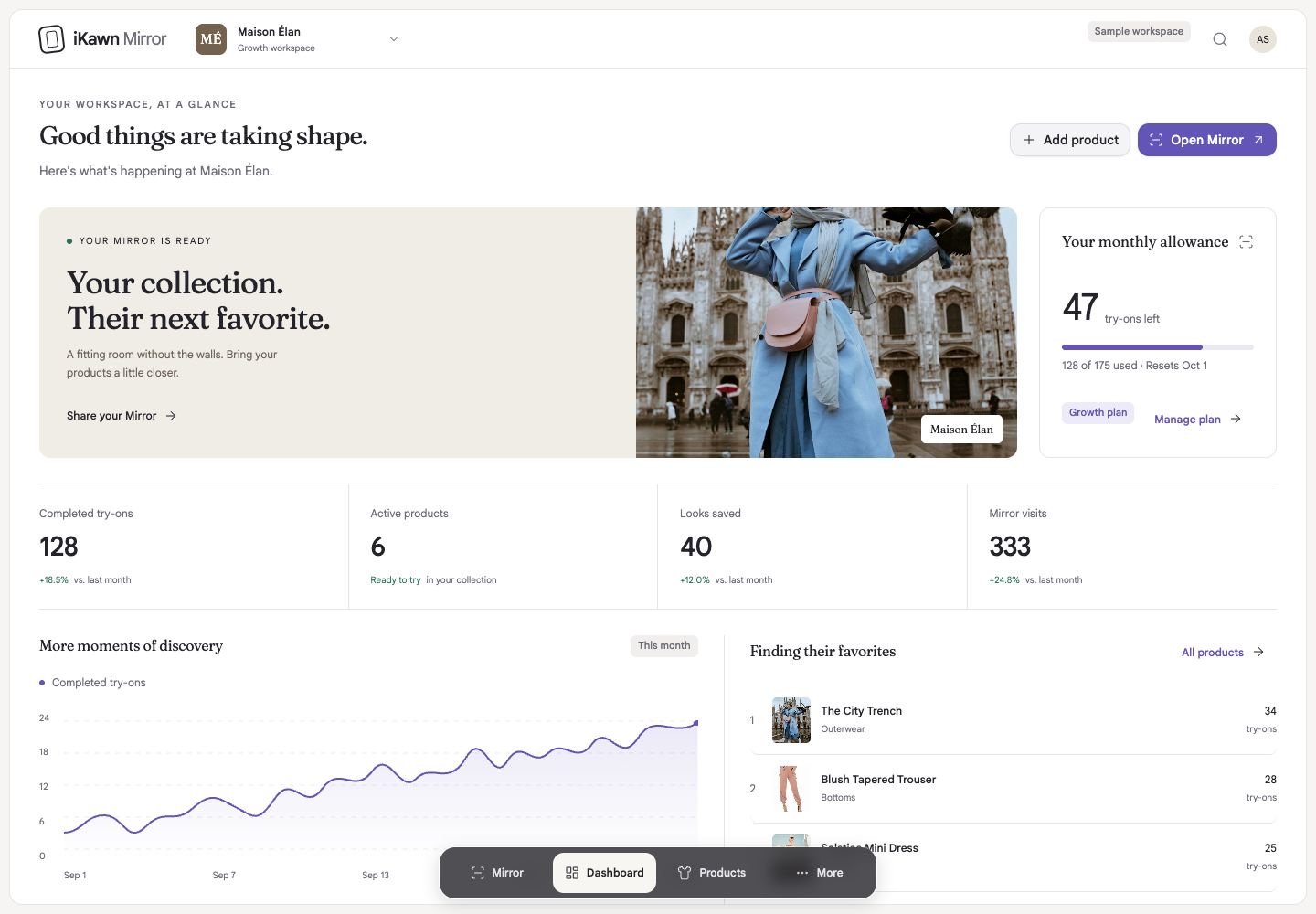This screenshot has height=914, width=1316.
Task: Open the This month period selector
Action: tap(664, 645)
